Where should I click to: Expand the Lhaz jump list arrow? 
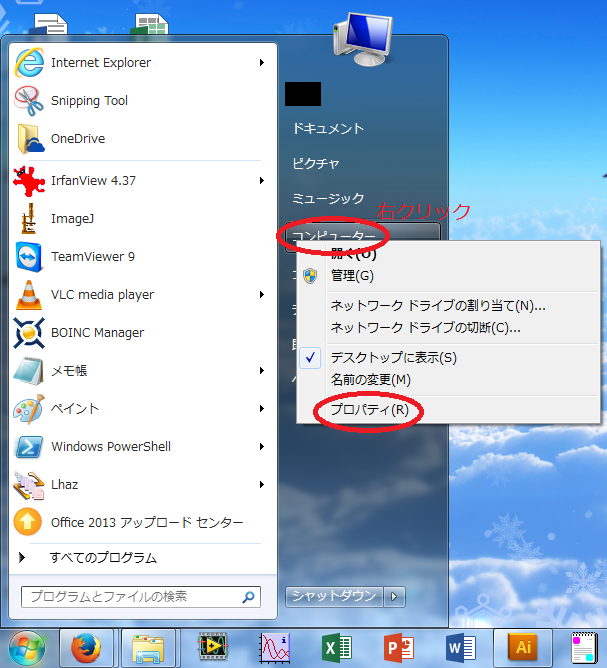click(x=262, y=485)
